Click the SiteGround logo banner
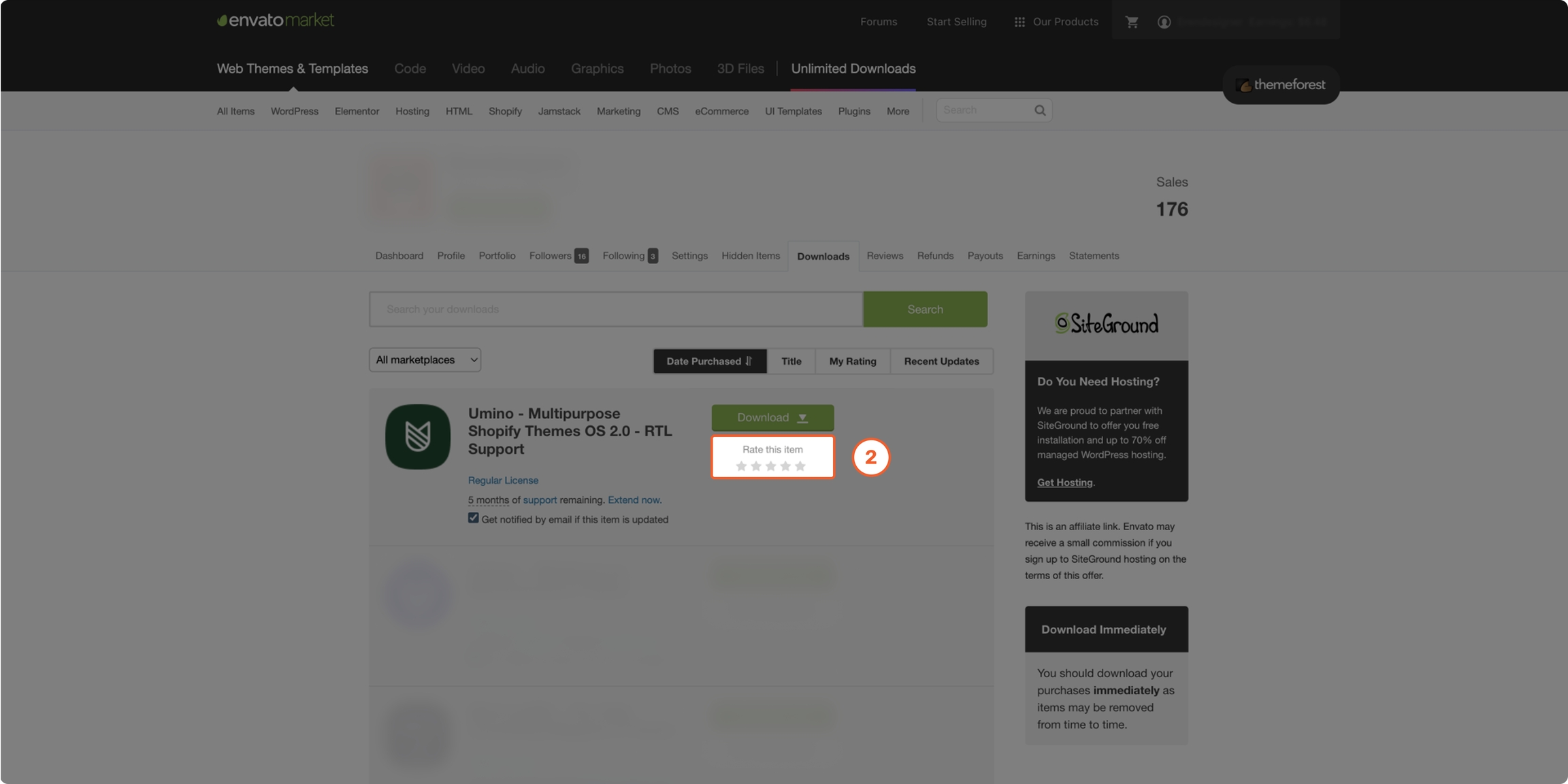The image size is (1568, 784). coord(1106,324)
